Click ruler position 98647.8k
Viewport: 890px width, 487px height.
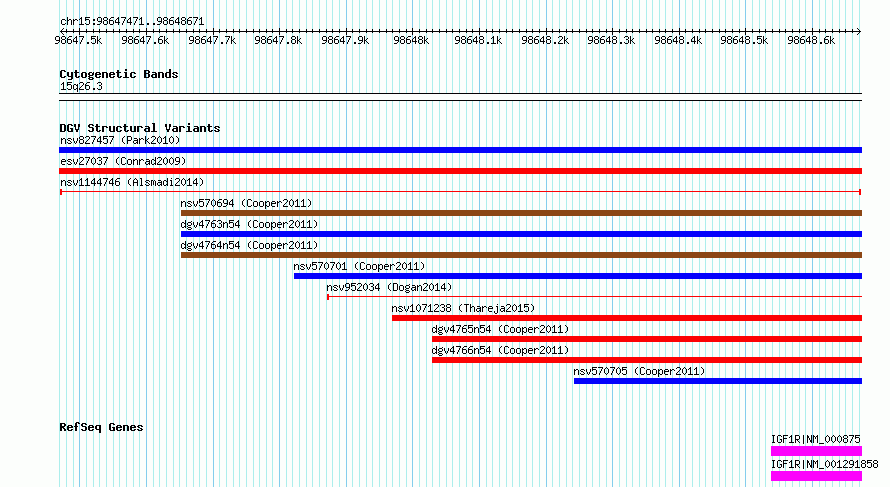tap(278, 40)
